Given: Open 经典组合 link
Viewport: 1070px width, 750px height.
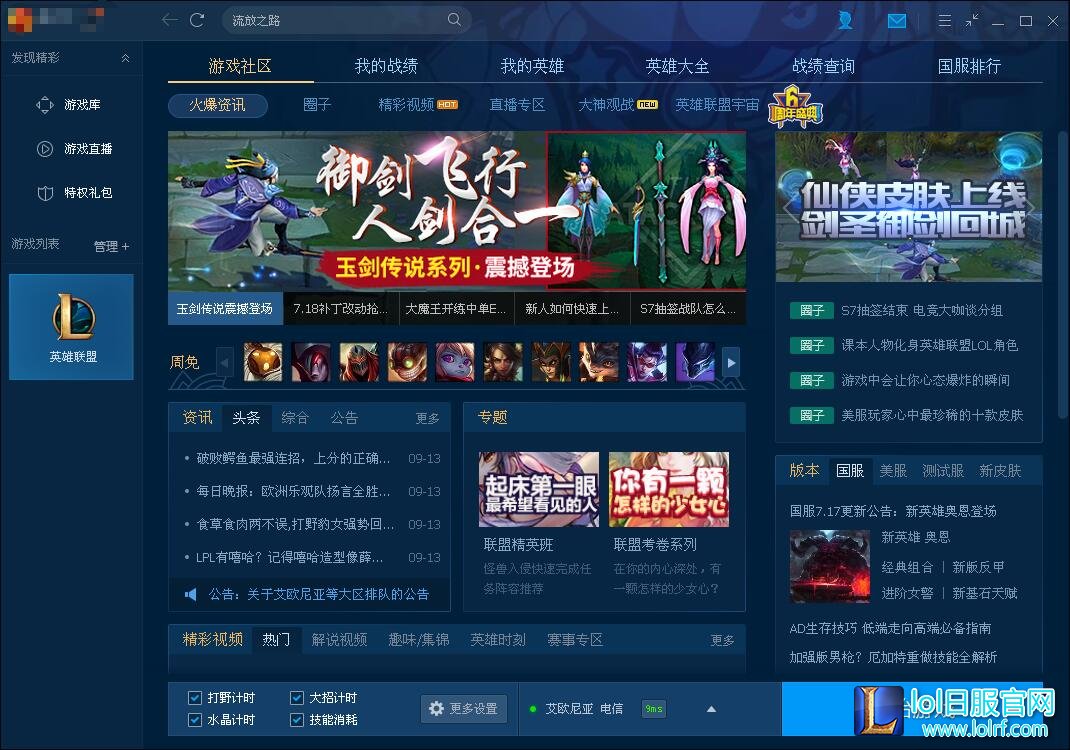Looking at the screenshot, I should [907, 567].
